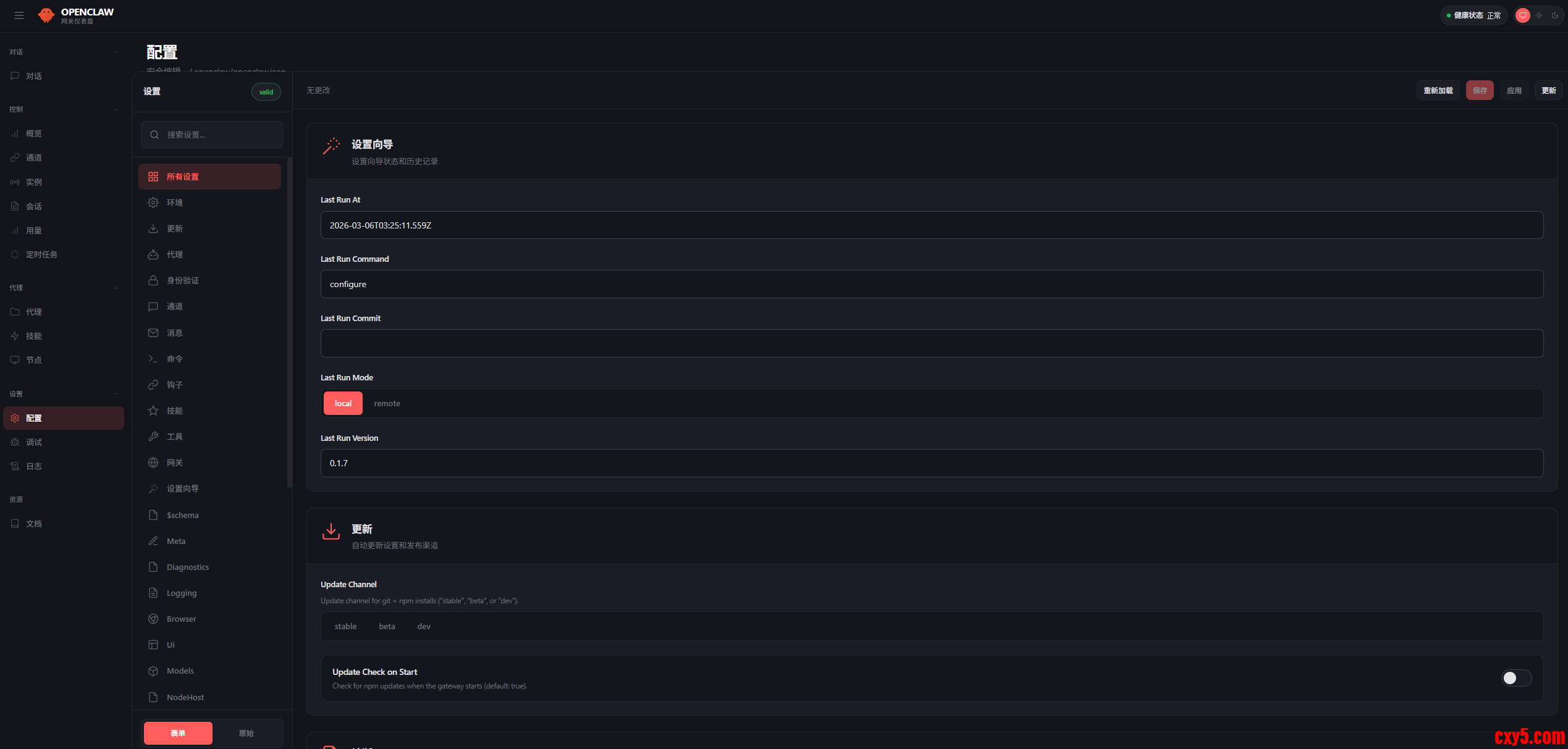The image size is (1568, 749).
Task: Switch to light theme sun icon
Action: coord(1539,15)
